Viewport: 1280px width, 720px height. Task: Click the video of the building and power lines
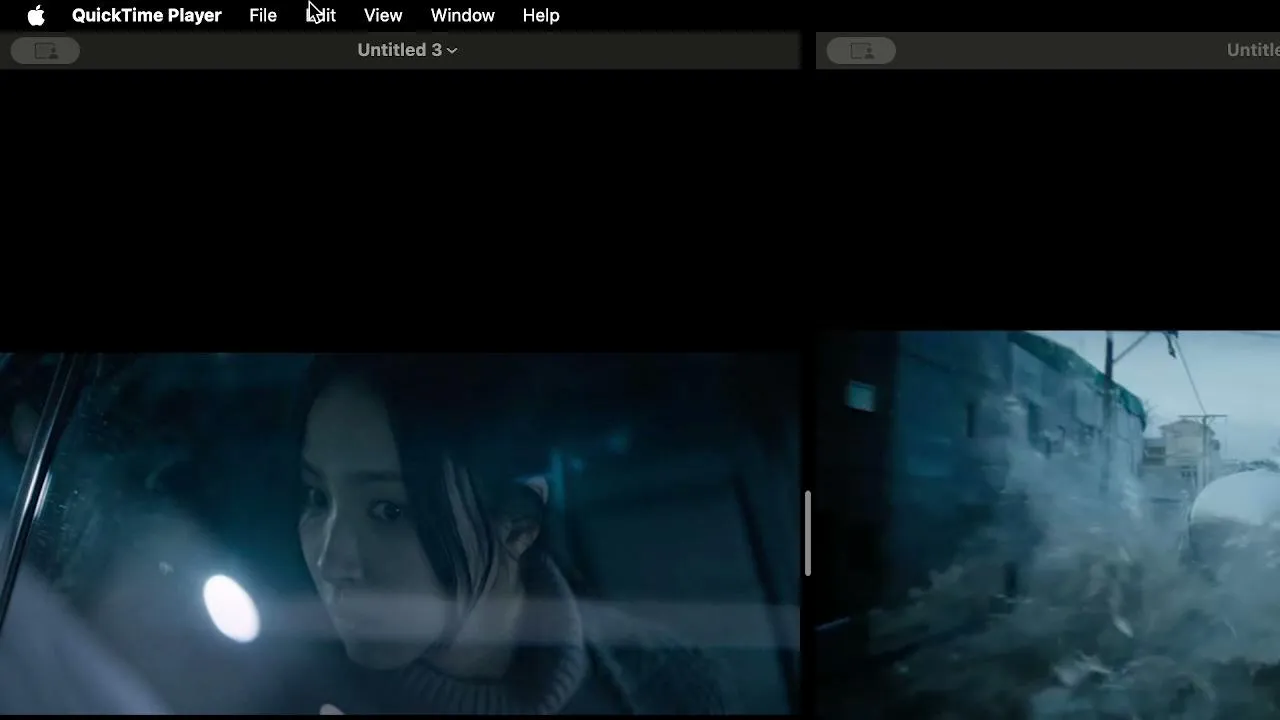1048,524
